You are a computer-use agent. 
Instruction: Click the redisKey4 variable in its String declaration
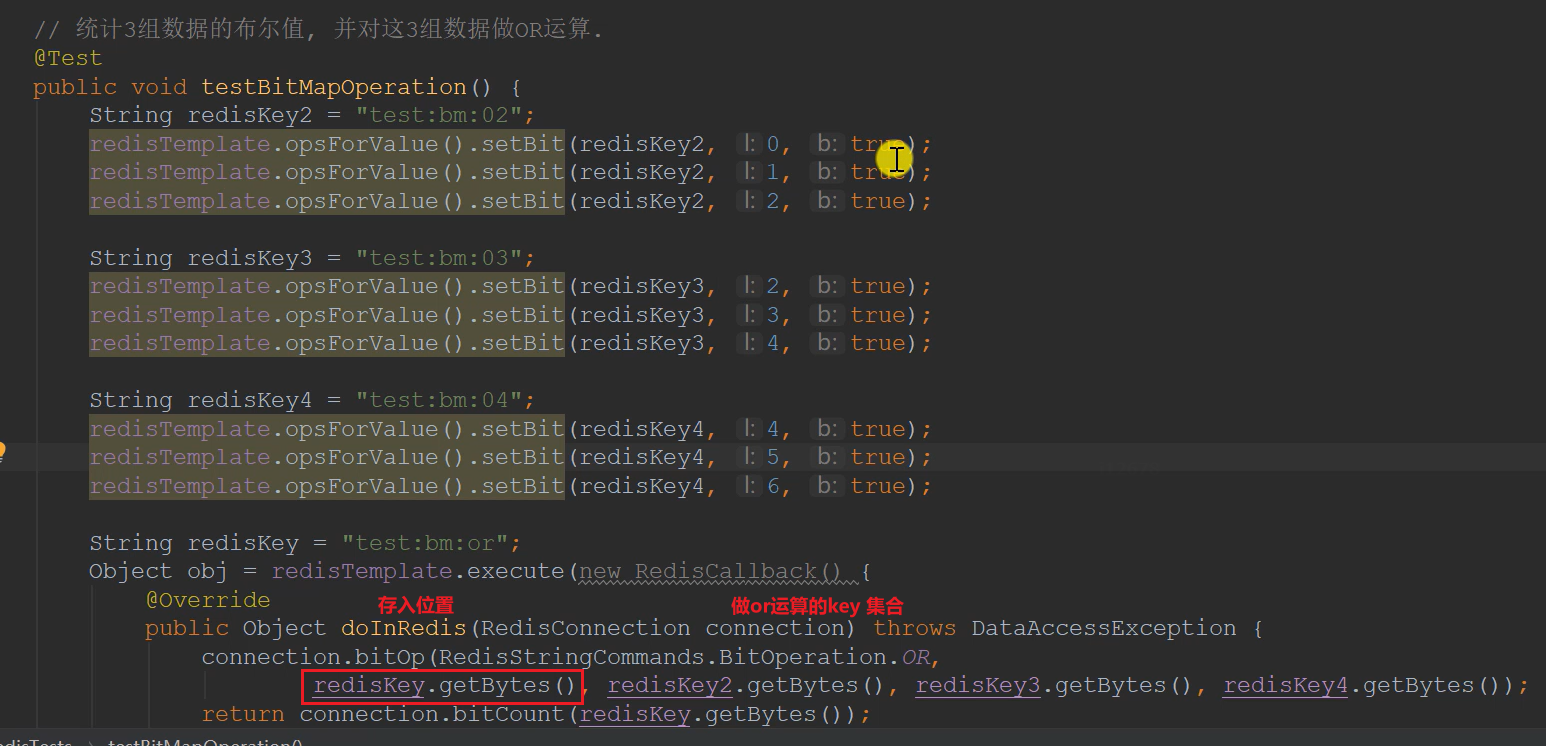251,400
